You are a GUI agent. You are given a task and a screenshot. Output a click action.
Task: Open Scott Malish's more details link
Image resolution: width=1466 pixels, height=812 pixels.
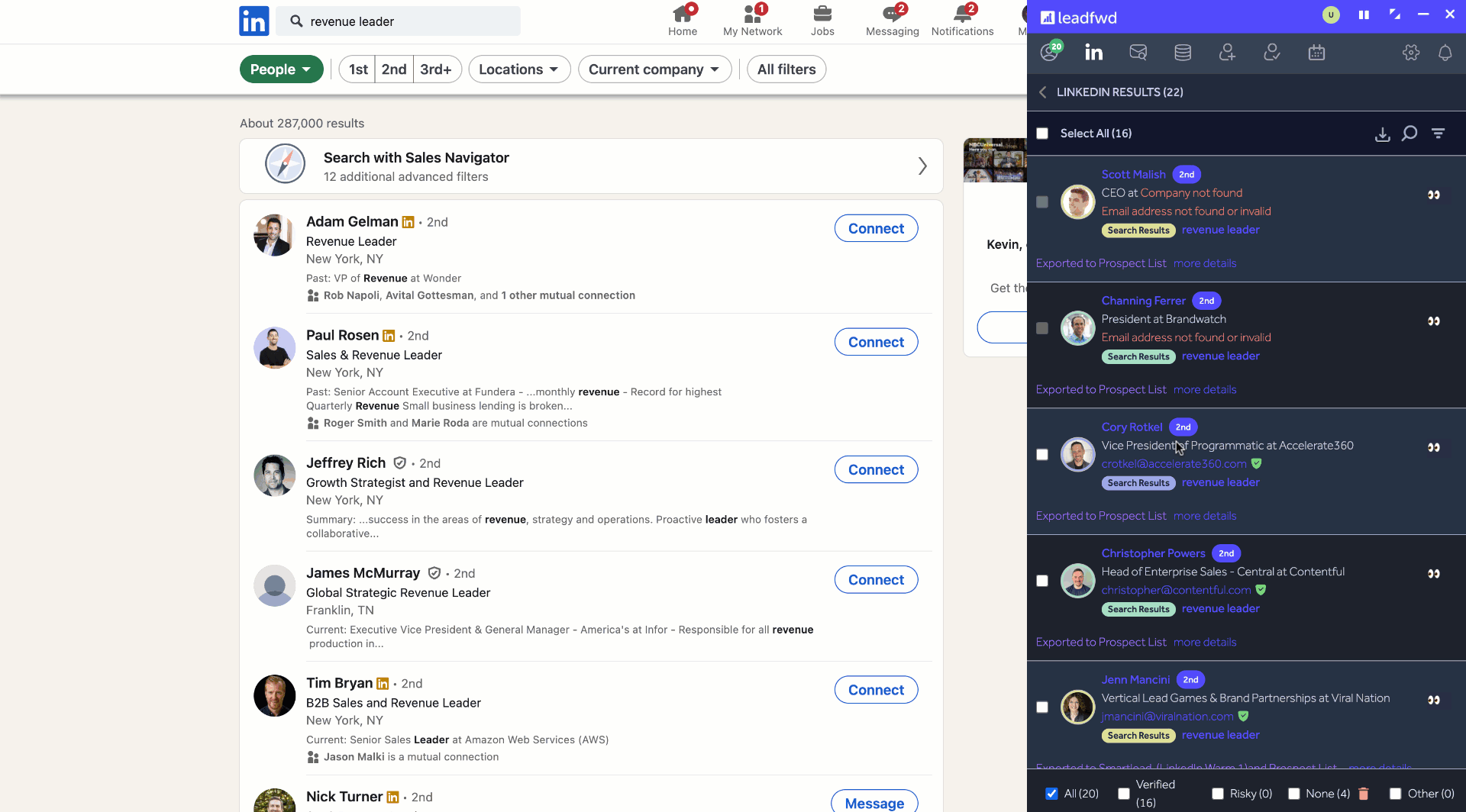tap(1205, 263)
